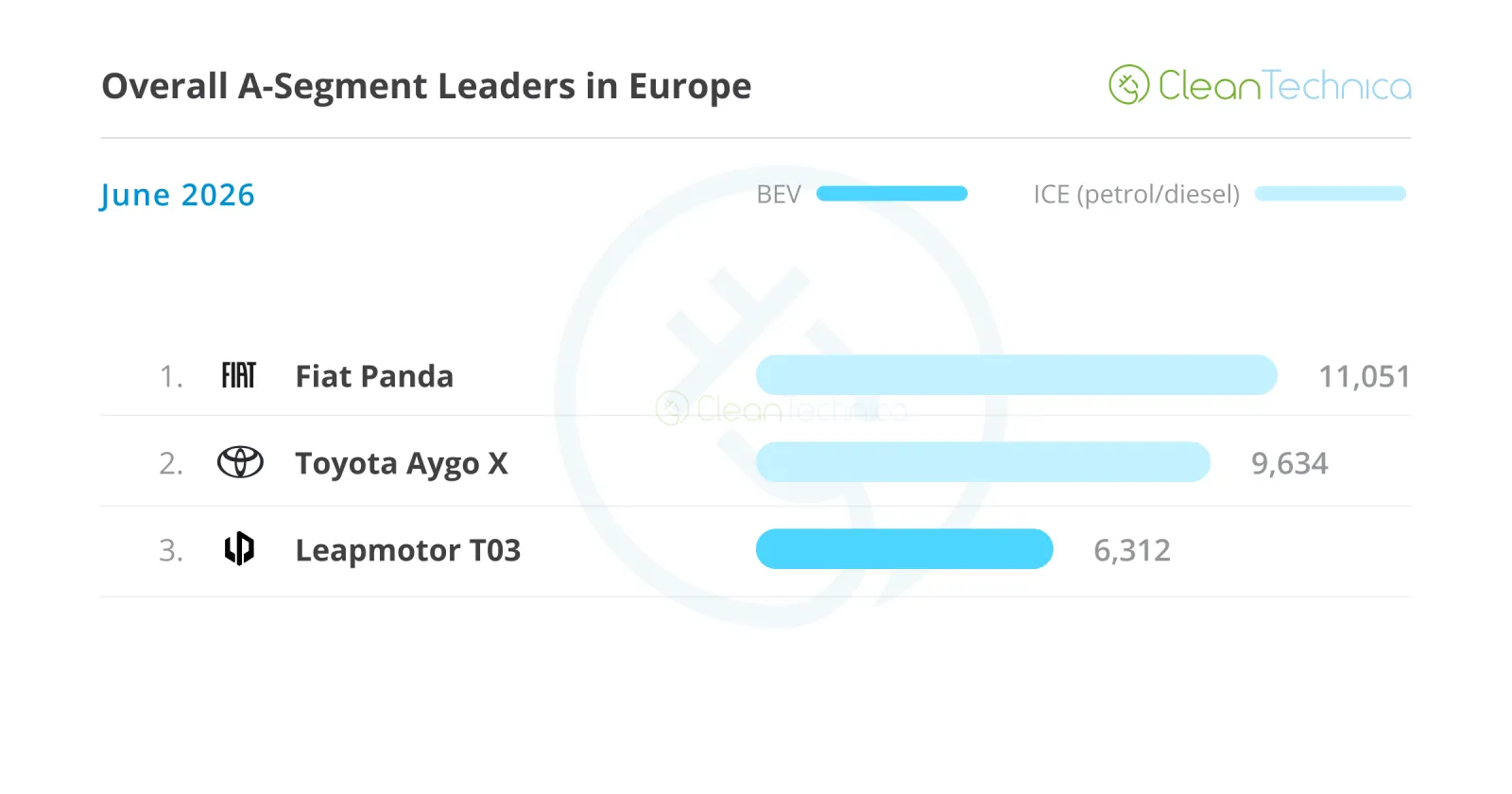Click the Fiat Panda sales bar
Viewport: 1512px width, 794px height.
(x=1017, y=375)
